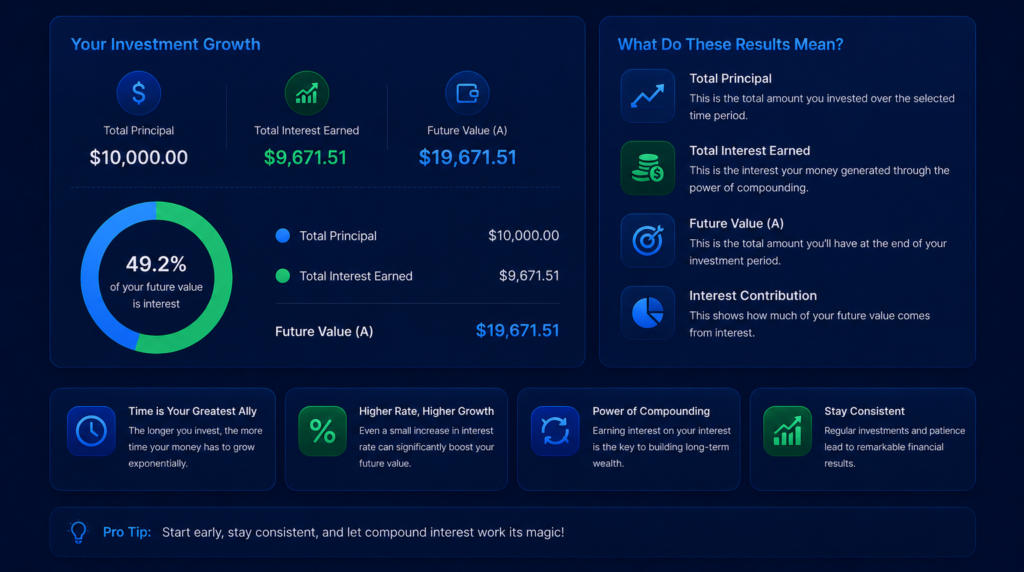The width and height of the screenshot is (1024, 572).
Task: Click the green segment of the donut chart
Action: [x=221, y=278]
